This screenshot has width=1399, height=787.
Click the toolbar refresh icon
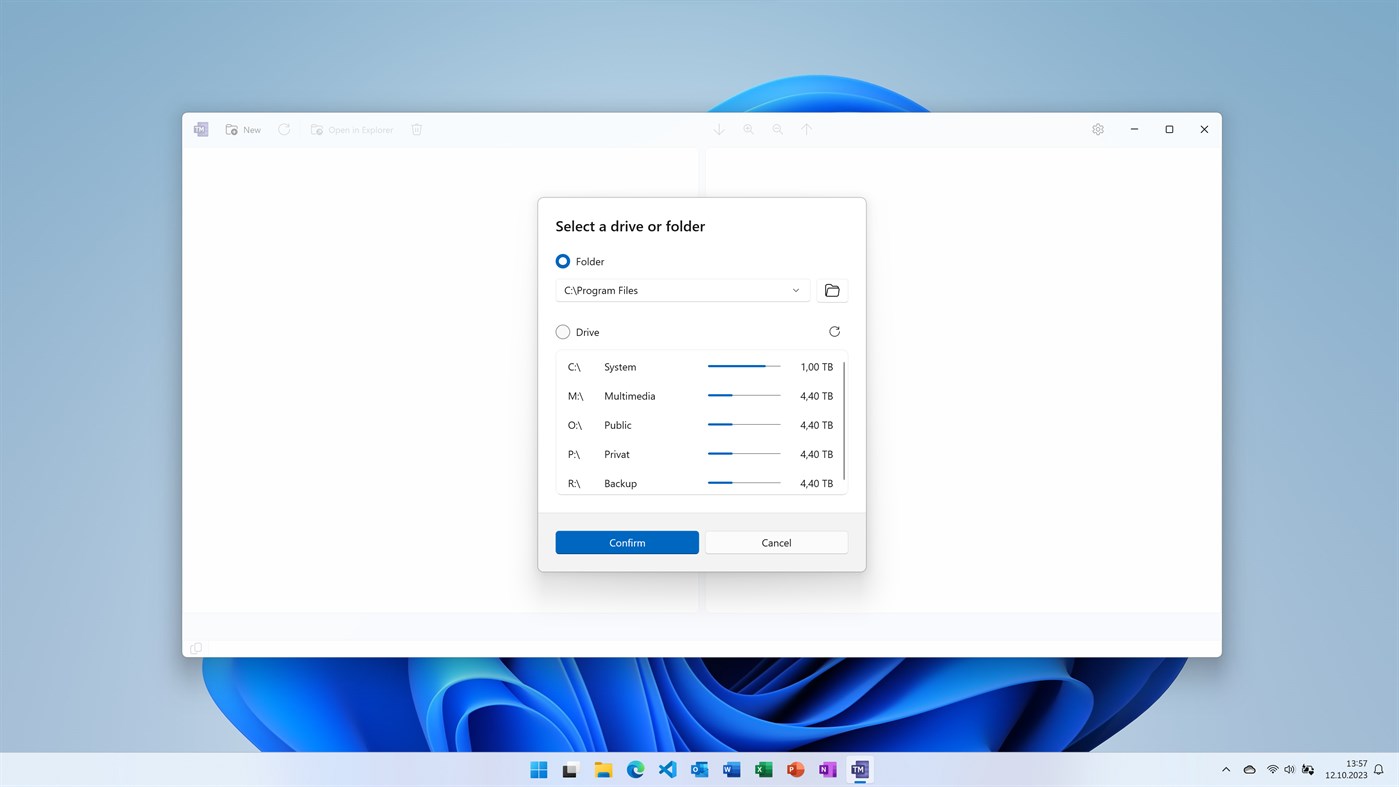click(x=284, y=130)
